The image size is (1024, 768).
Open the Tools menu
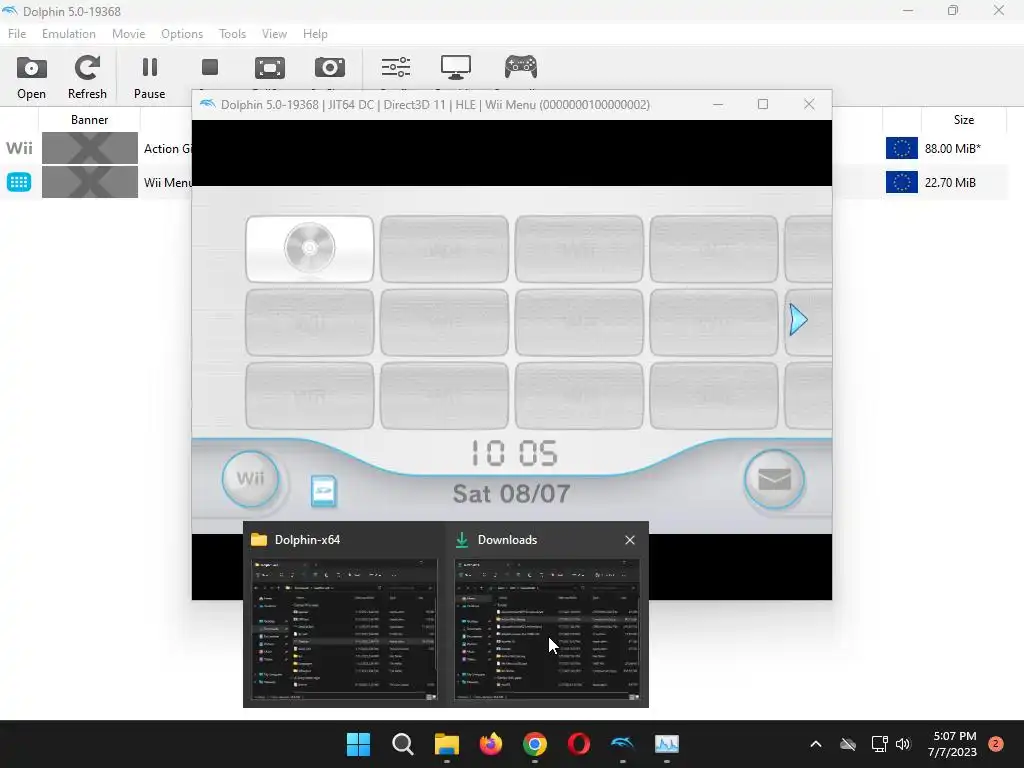click(x=232, y=34)
